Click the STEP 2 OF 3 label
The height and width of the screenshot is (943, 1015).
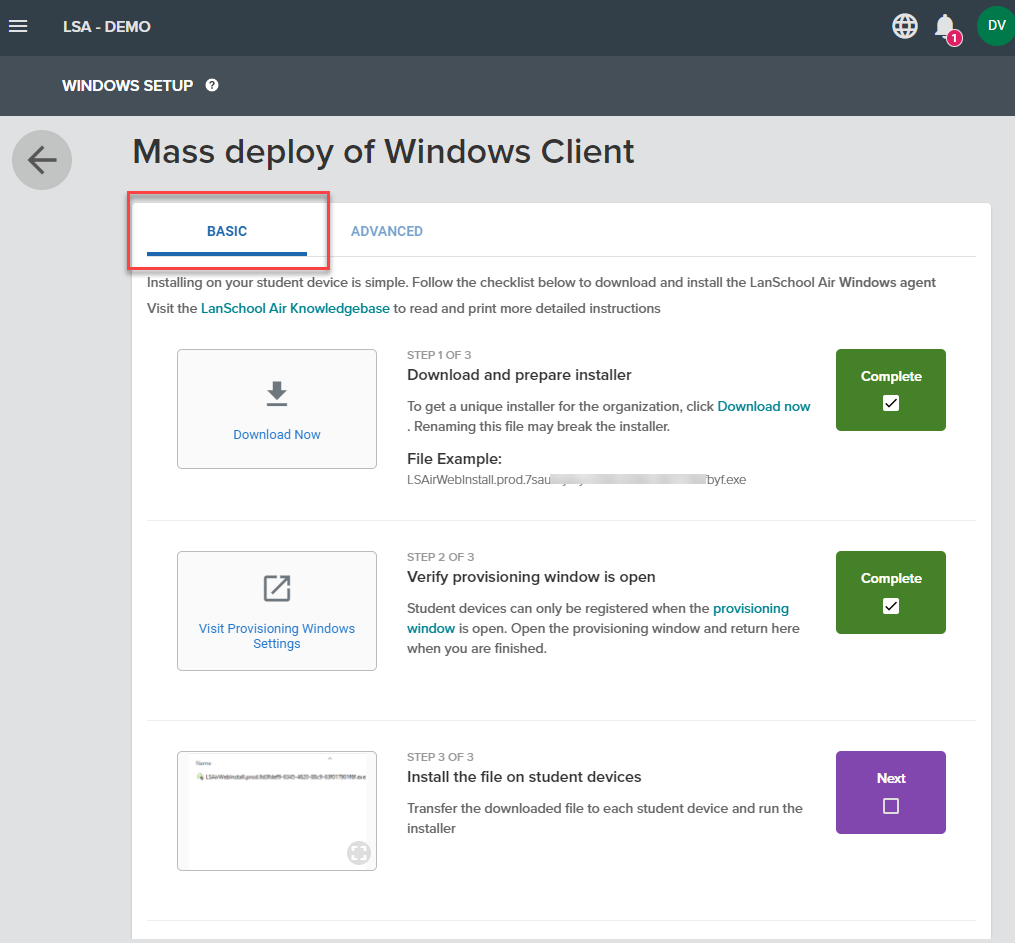click(x=440, y=557)
